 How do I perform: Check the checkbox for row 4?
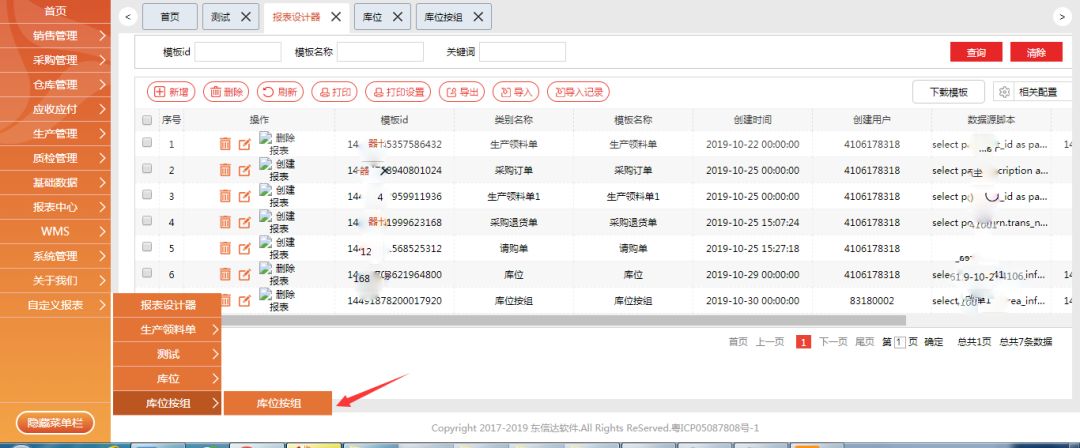tap(147, 221)
